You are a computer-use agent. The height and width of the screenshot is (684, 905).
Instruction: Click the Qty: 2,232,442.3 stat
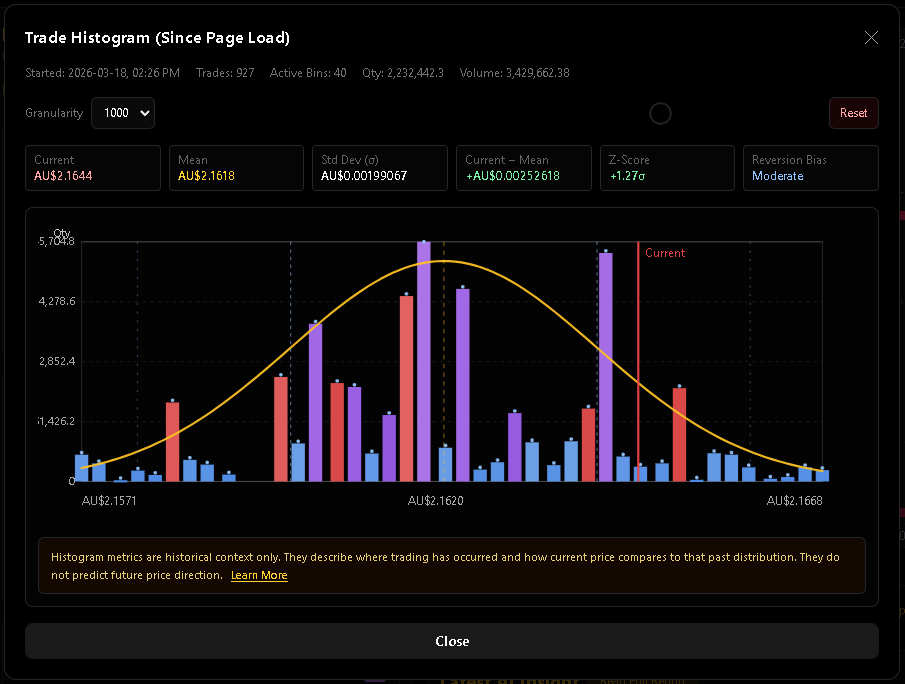click(403, 73)
